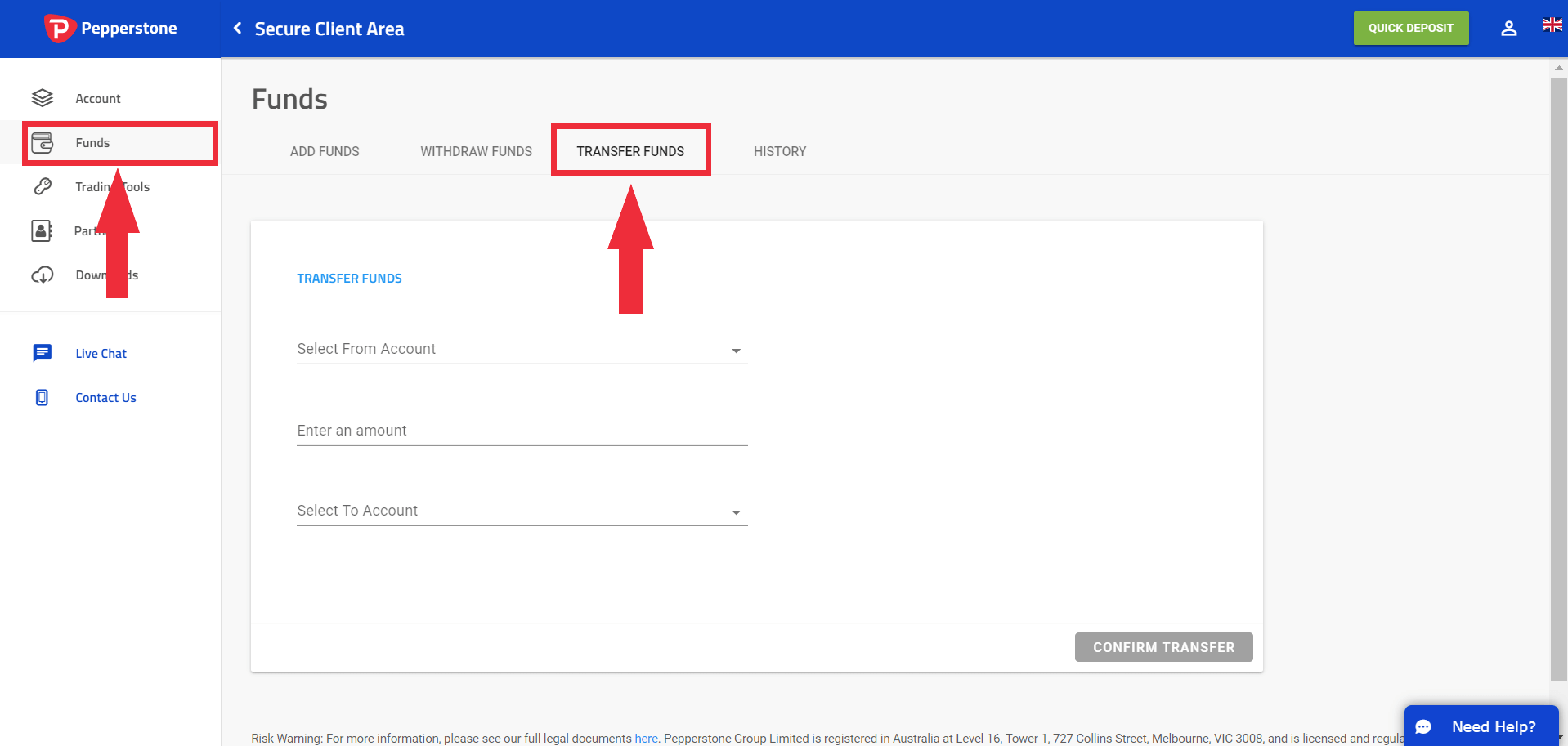Click the Pepperstone logo icon
The image size is (1568, 746).
[x=59, y=29]
